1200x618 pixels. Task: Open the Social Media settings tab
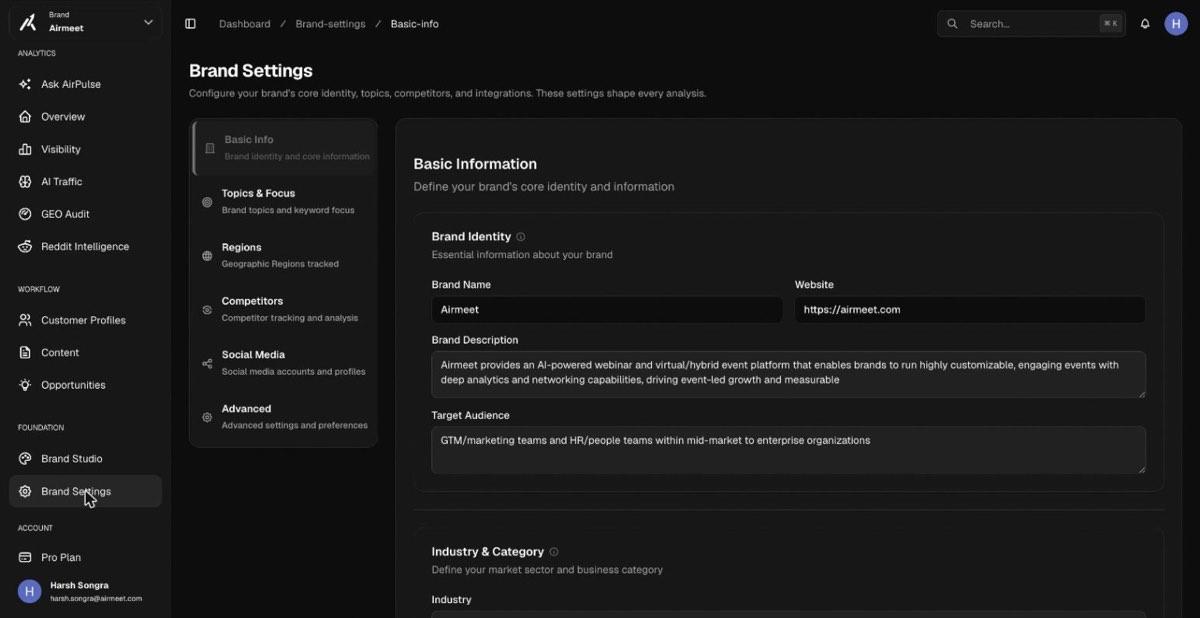coord(284,364)
